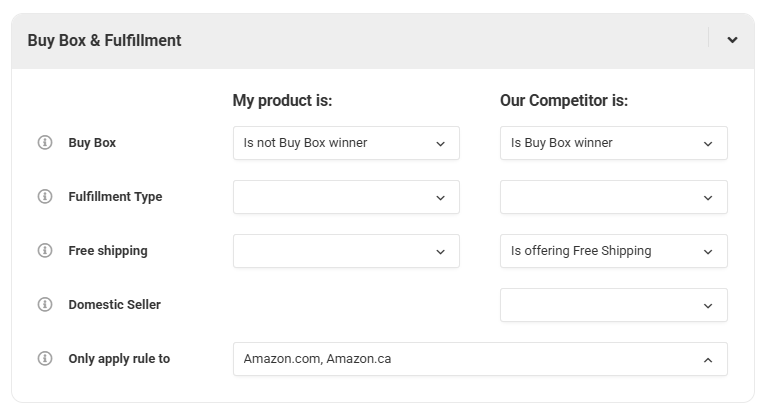This screenshot has height=415, width=767.
Task: Click the Buy Box info icon
Action: coord(44,143)
